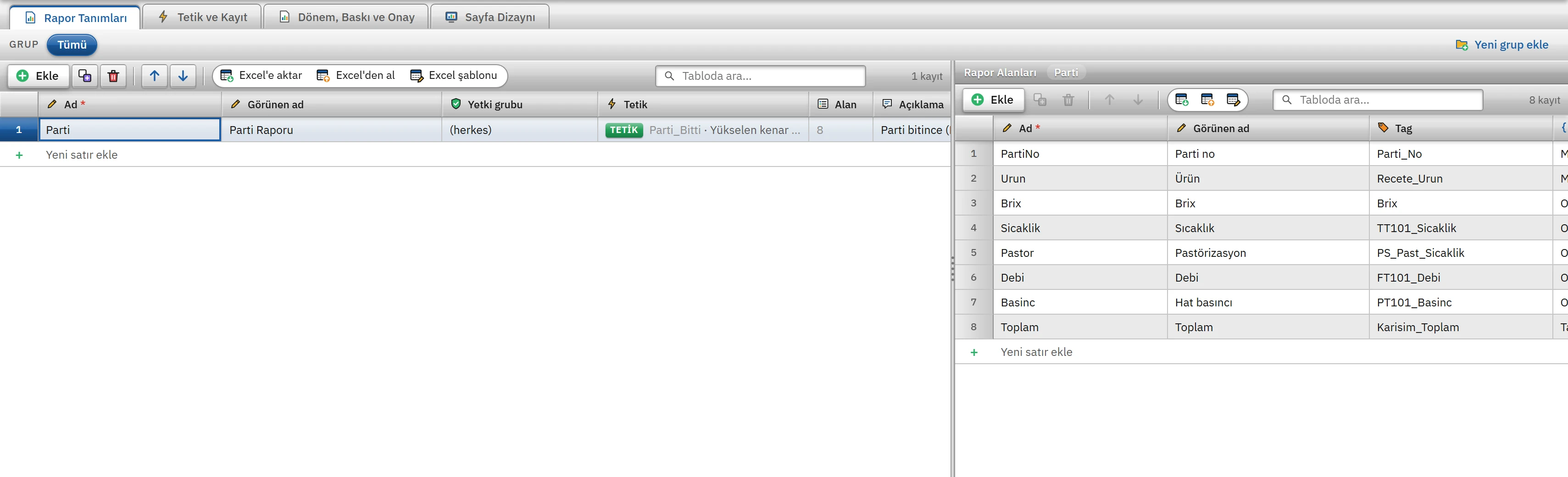1568x477 pixels.
Task: Export fields to Excel icon in right panel
Action: pyautogui.click(x=1182, y=100)
